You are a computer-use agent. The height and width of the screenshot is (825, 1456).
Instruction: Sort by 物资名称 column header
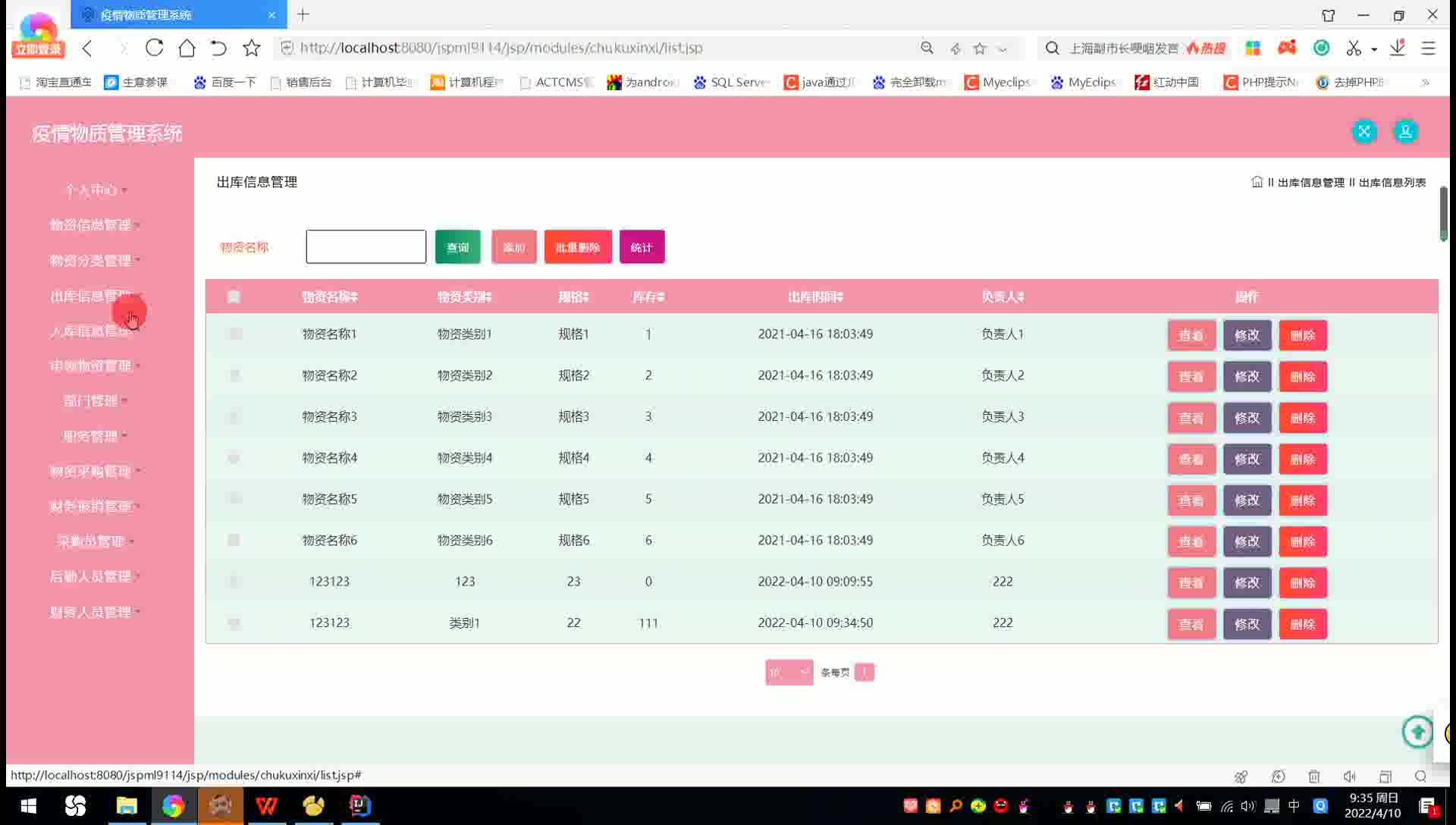point(330,296)
